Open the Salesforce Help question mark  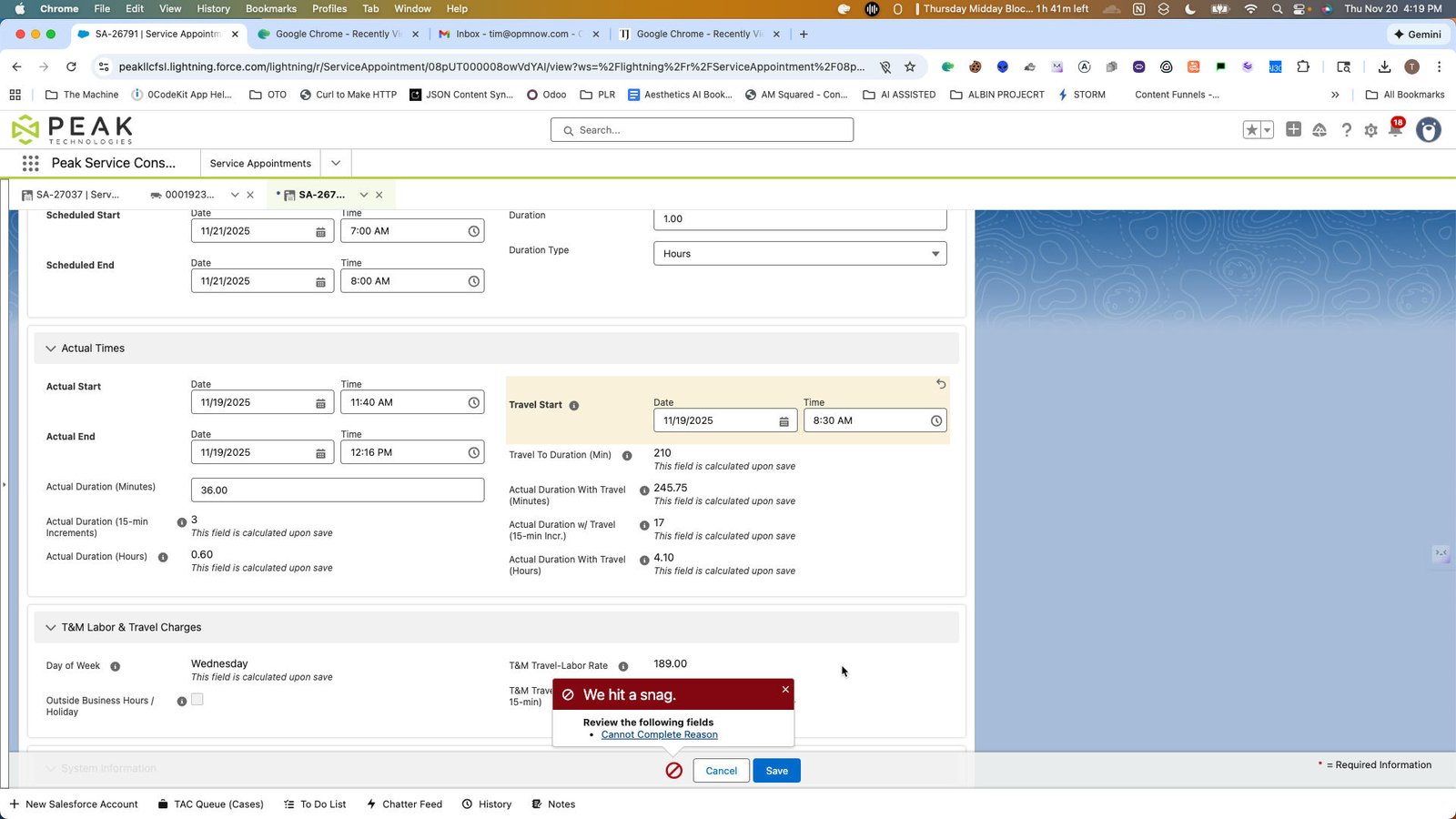point(1346,130)
